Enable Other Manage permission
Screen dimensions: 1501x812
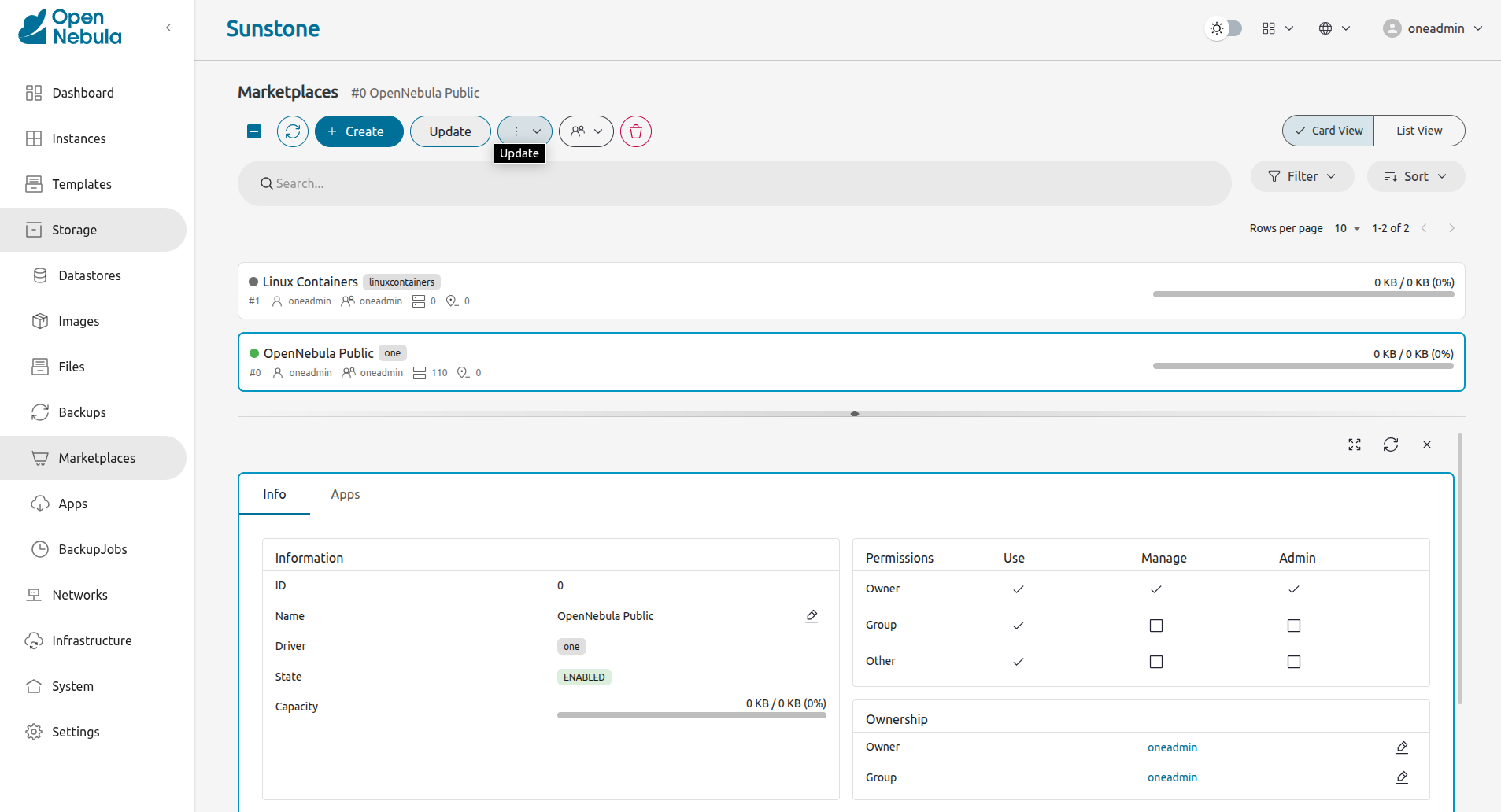tap(1156, 662)
